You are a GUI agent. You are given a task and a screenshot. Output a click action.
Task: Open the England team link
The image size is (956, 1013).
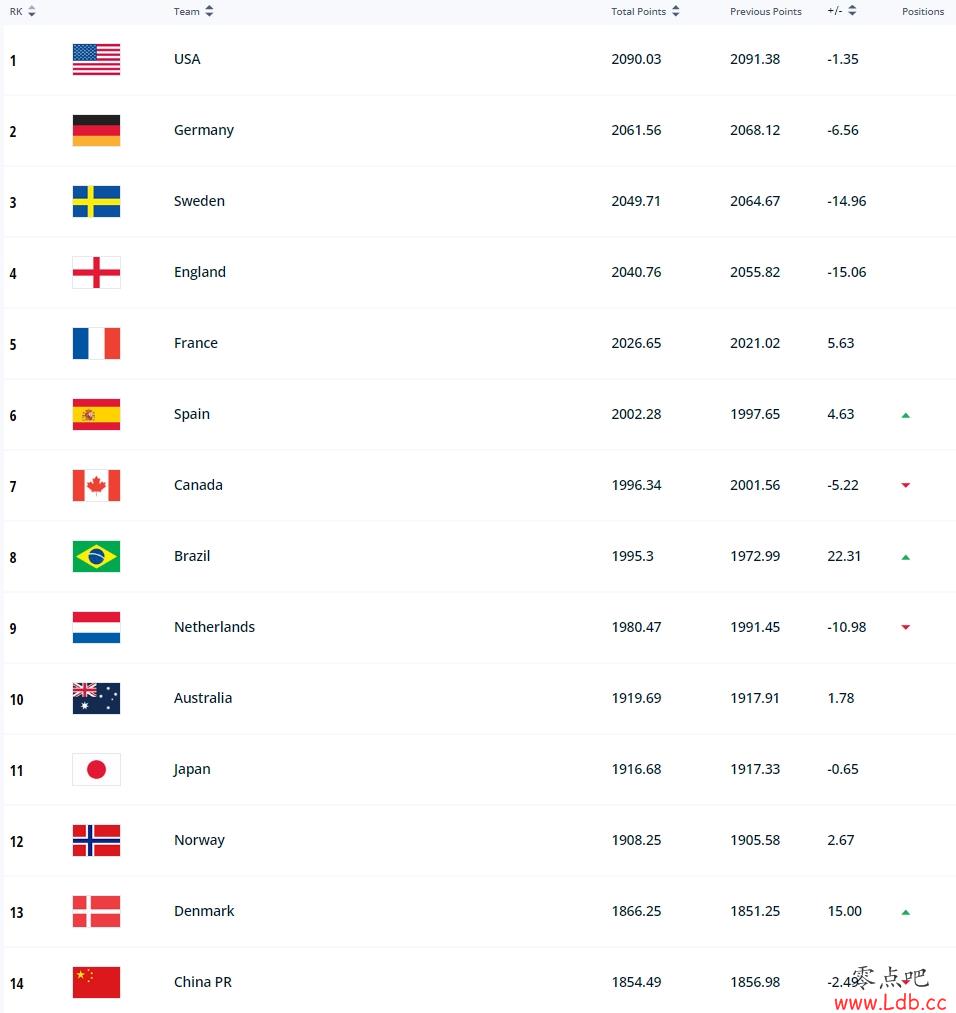point(200,272)
